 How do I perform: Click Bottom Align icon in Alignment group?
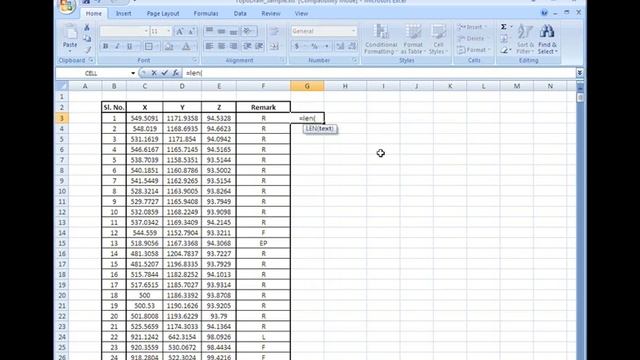[233, 31]
